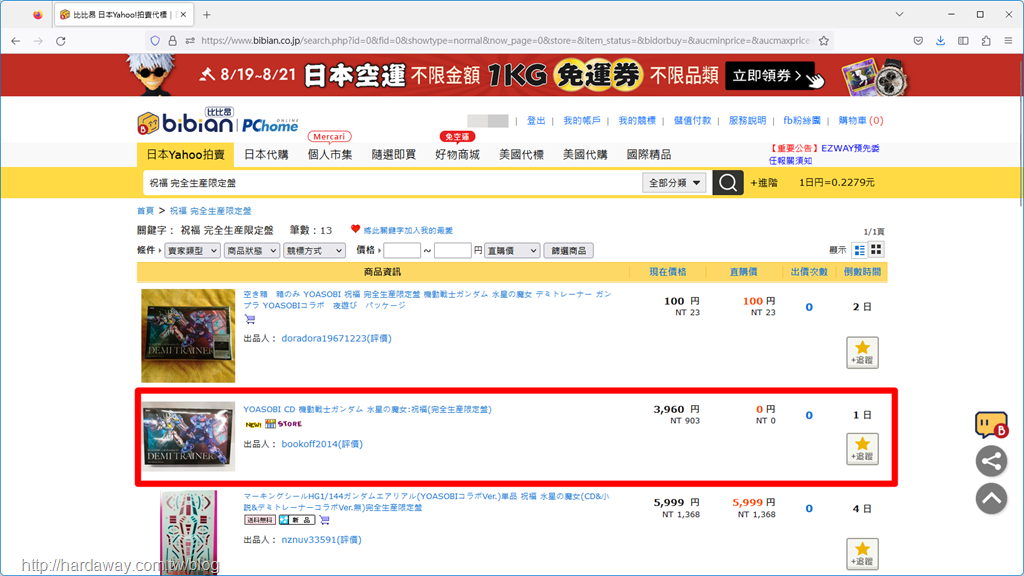The width and height of the screenshot is (1024, 576).
Task: Select the 隨選即買 tab
Action: point(393,155)
